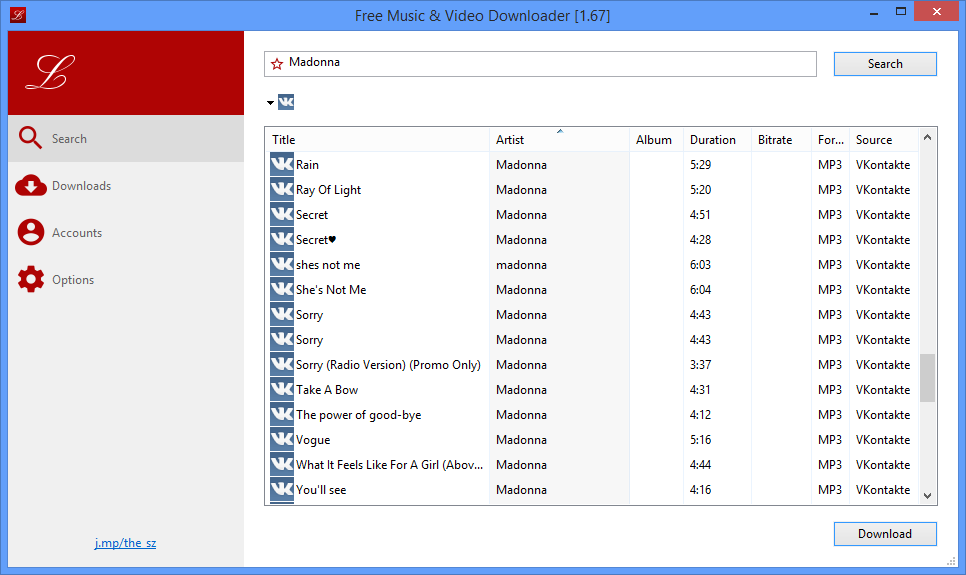Select the "Vogue" song title
This screenshot has height=575, width=966.
(313, 440)
